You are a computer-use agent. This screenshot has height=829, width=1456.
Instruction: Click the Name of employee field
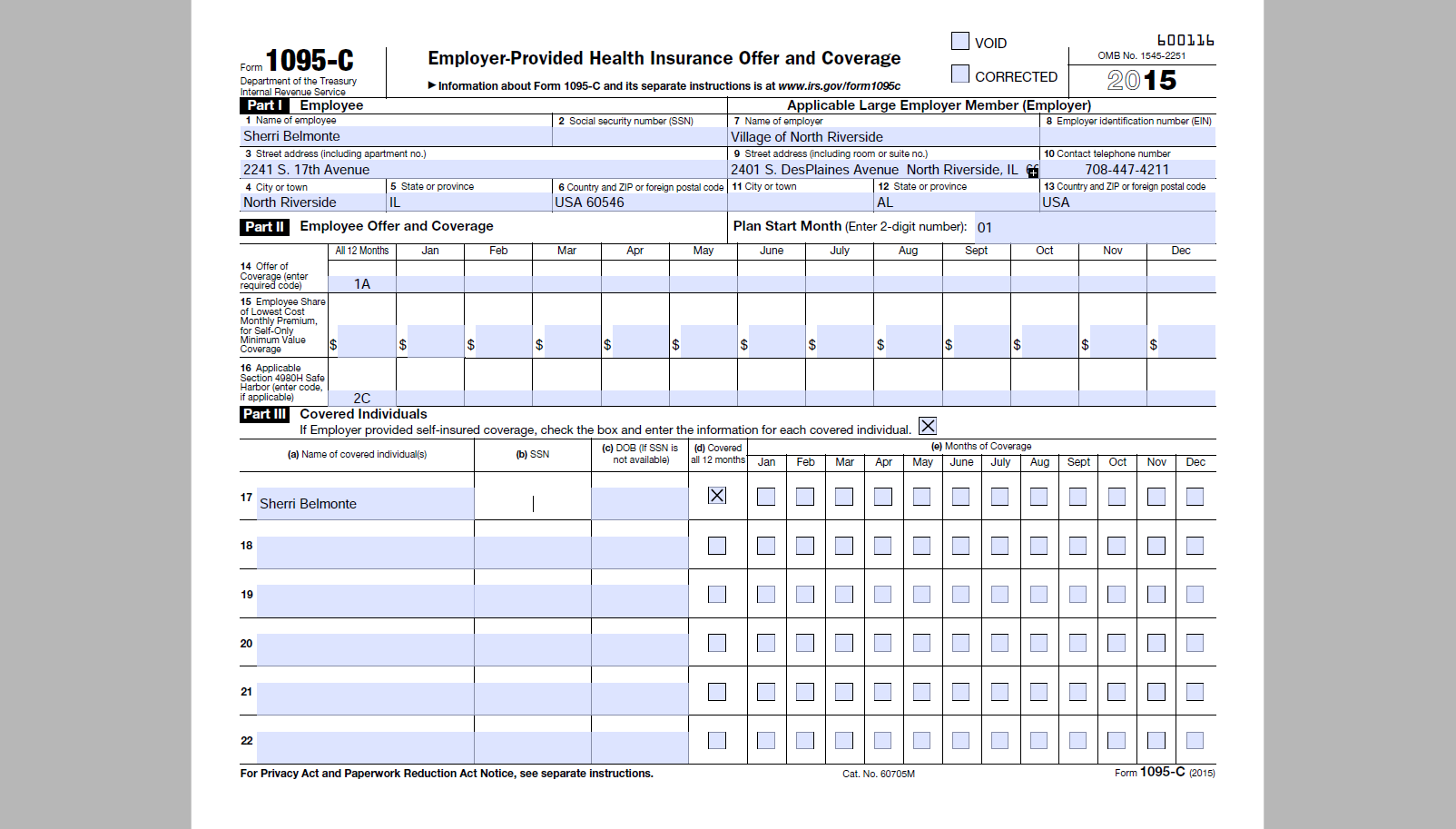(x=396, y=136)
